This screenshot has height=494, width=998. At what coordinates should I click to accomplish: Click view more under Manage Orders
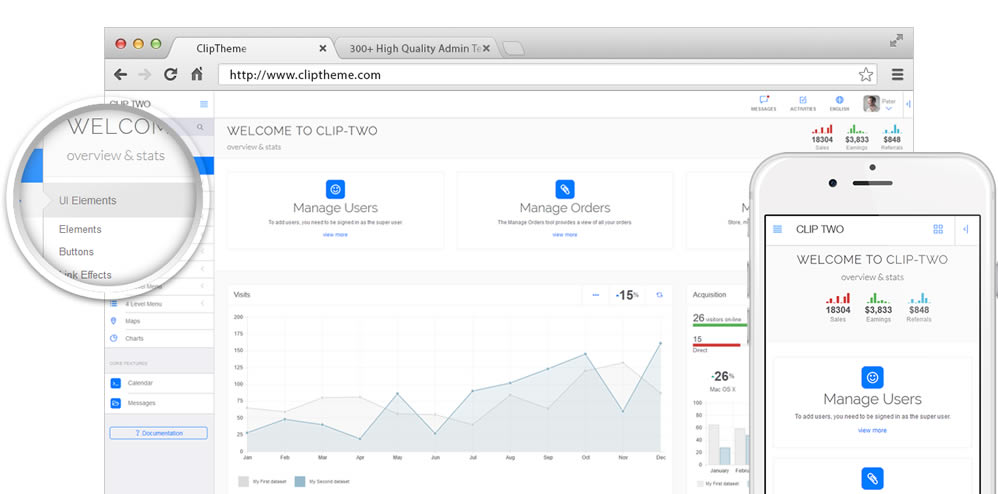pyautogui.click(x=564, y=234)
